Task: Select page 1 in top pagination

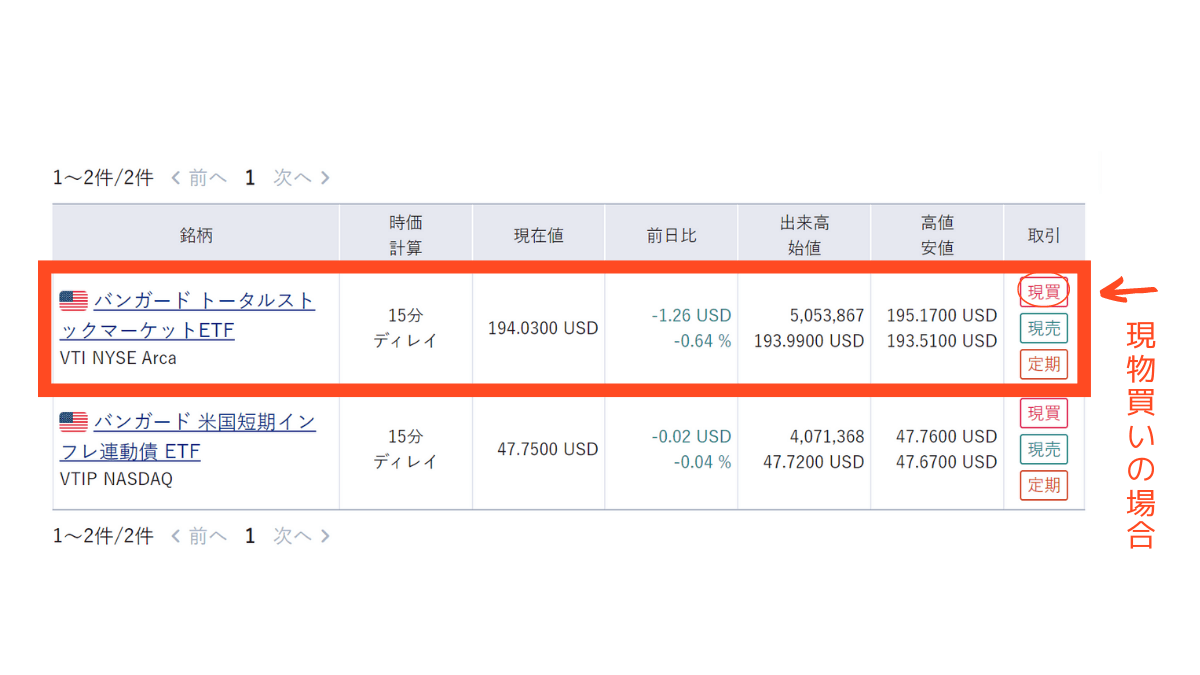Action: [250, 178]
